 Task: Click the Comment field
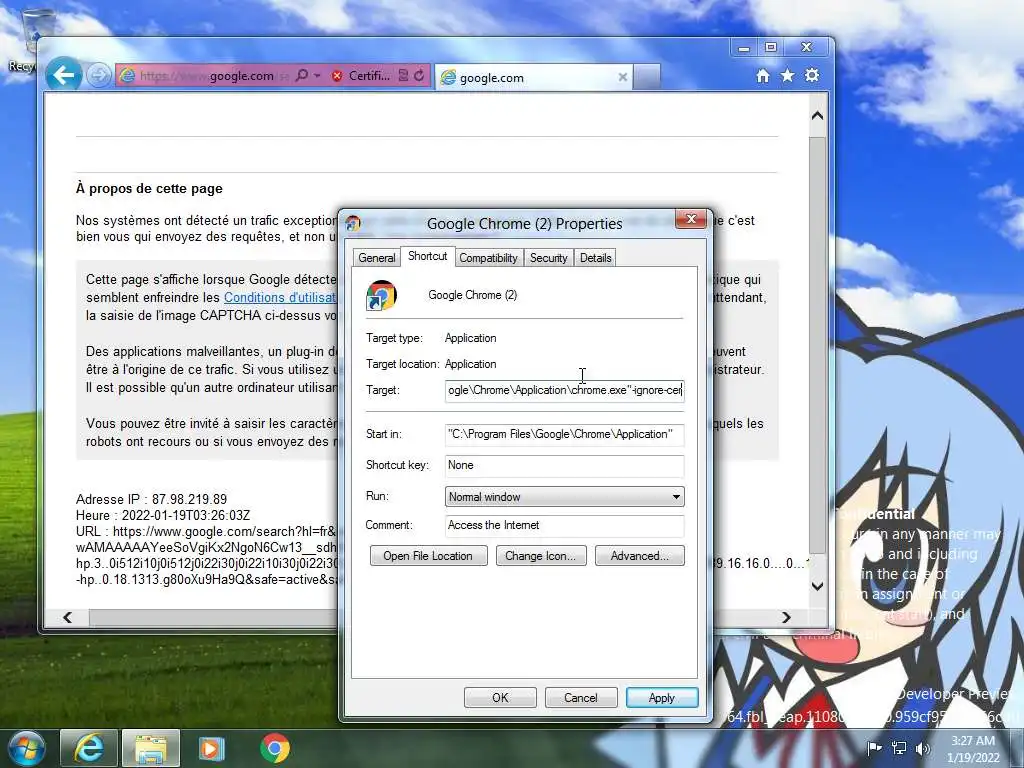point(564,526)
